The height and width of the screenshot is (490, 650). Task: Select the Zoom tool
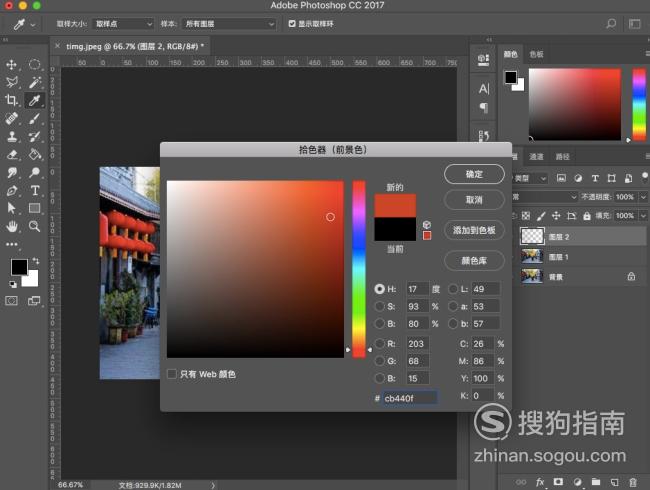[34, 226]
